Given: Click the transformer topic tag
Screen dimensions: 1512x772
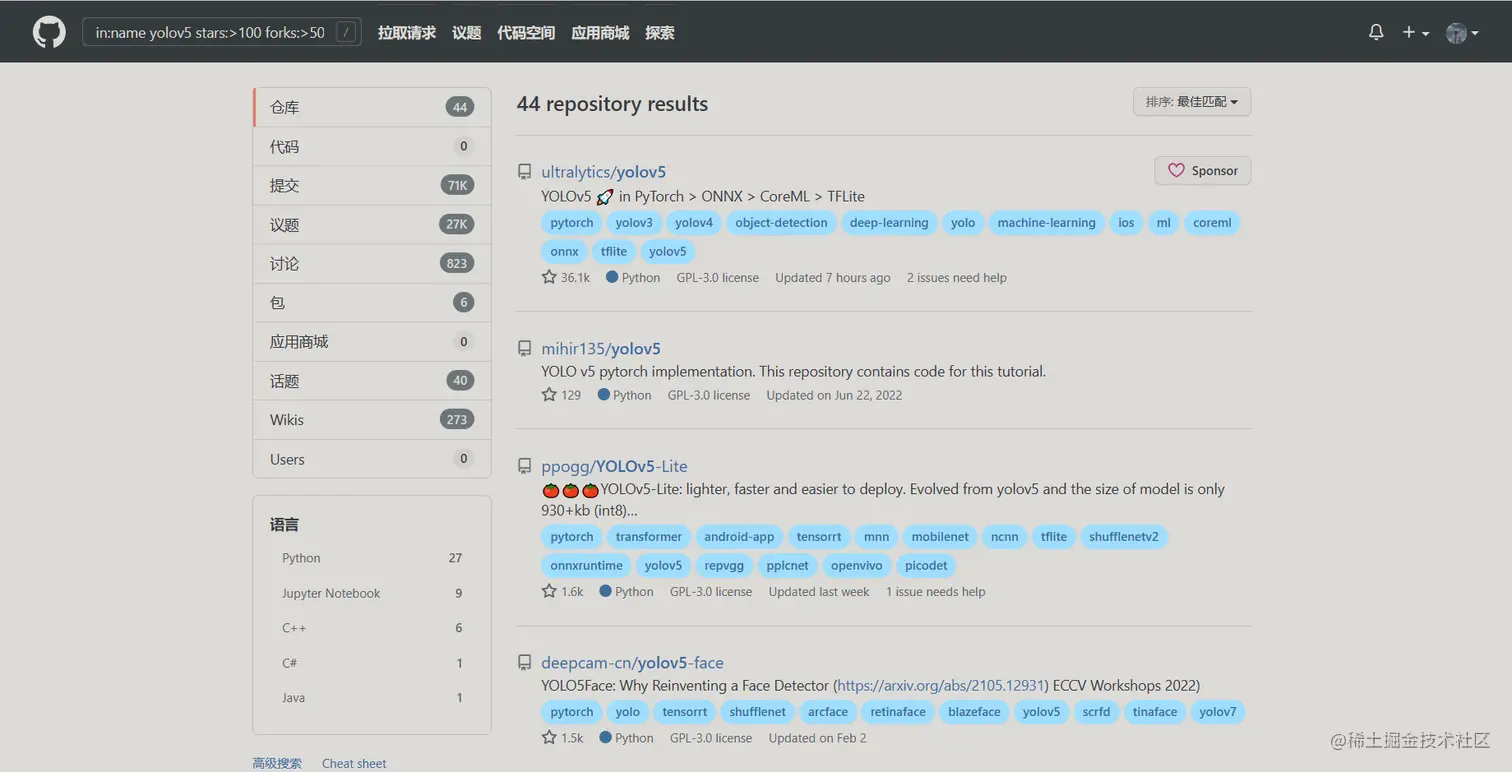Looking at the screenshot, I should point(648,537).
